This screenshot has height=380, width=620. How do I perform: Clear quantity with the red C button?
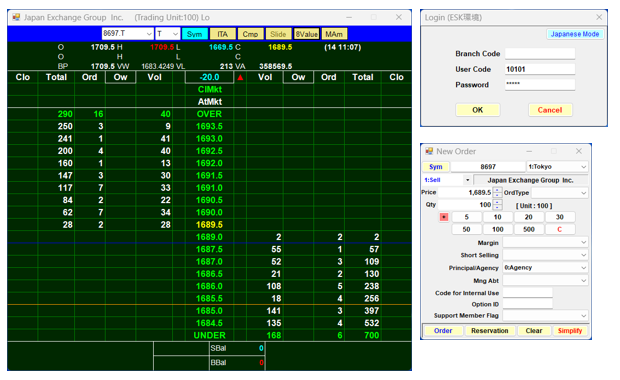pos(560,229)
